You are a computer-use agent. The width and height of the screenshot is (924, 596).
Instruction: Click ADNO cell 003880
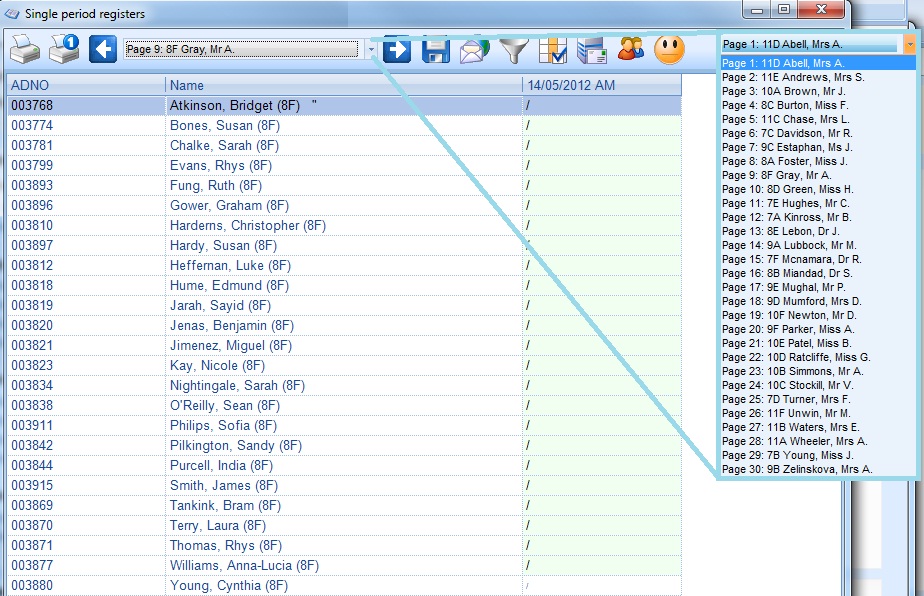[86, 585]
